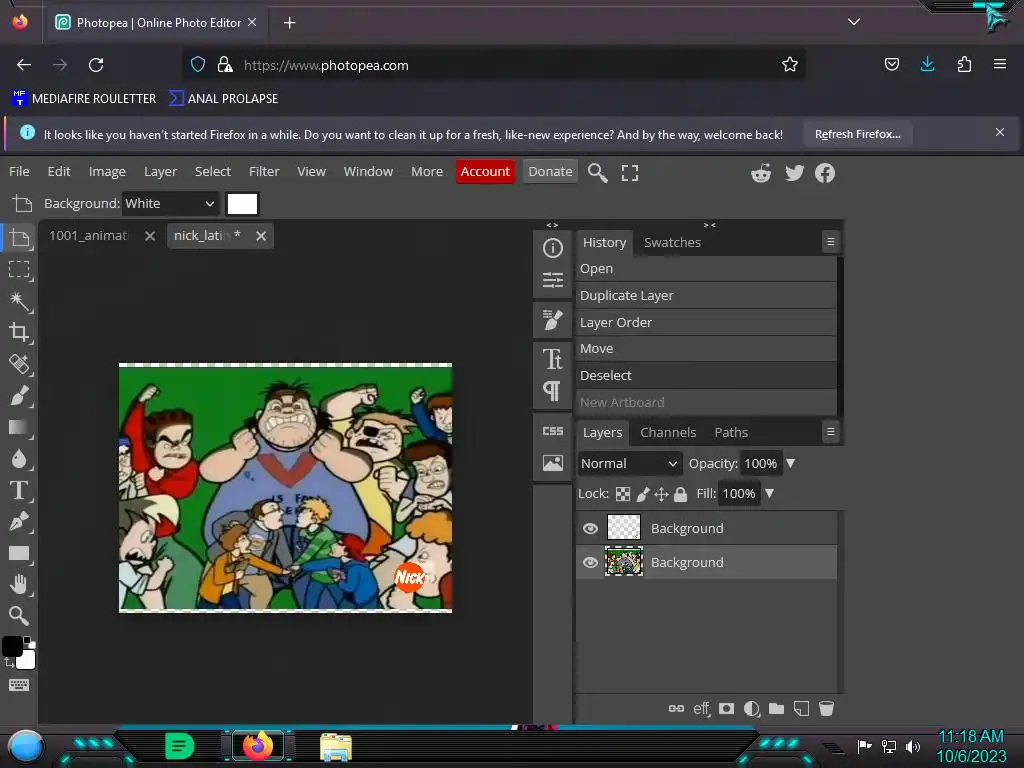Switch to the 1001_animat document tab
This screenshot has width=1024, height=768.
(89, 235)
